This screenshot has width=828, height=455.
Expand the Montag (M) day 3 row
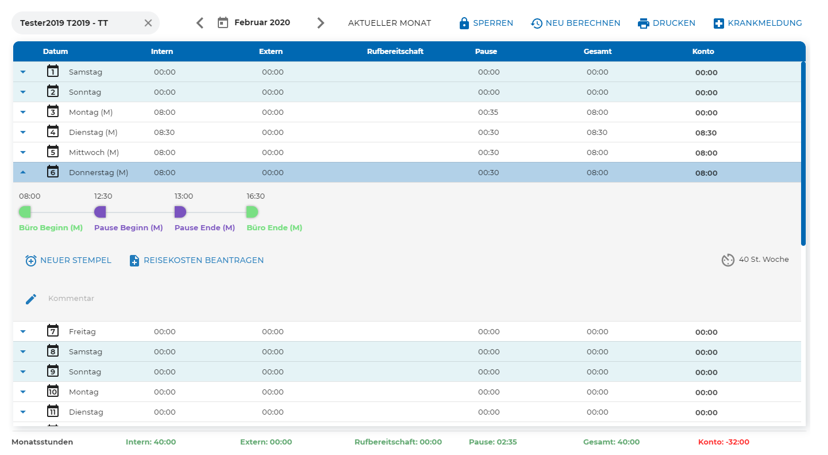tap(23, 113)
